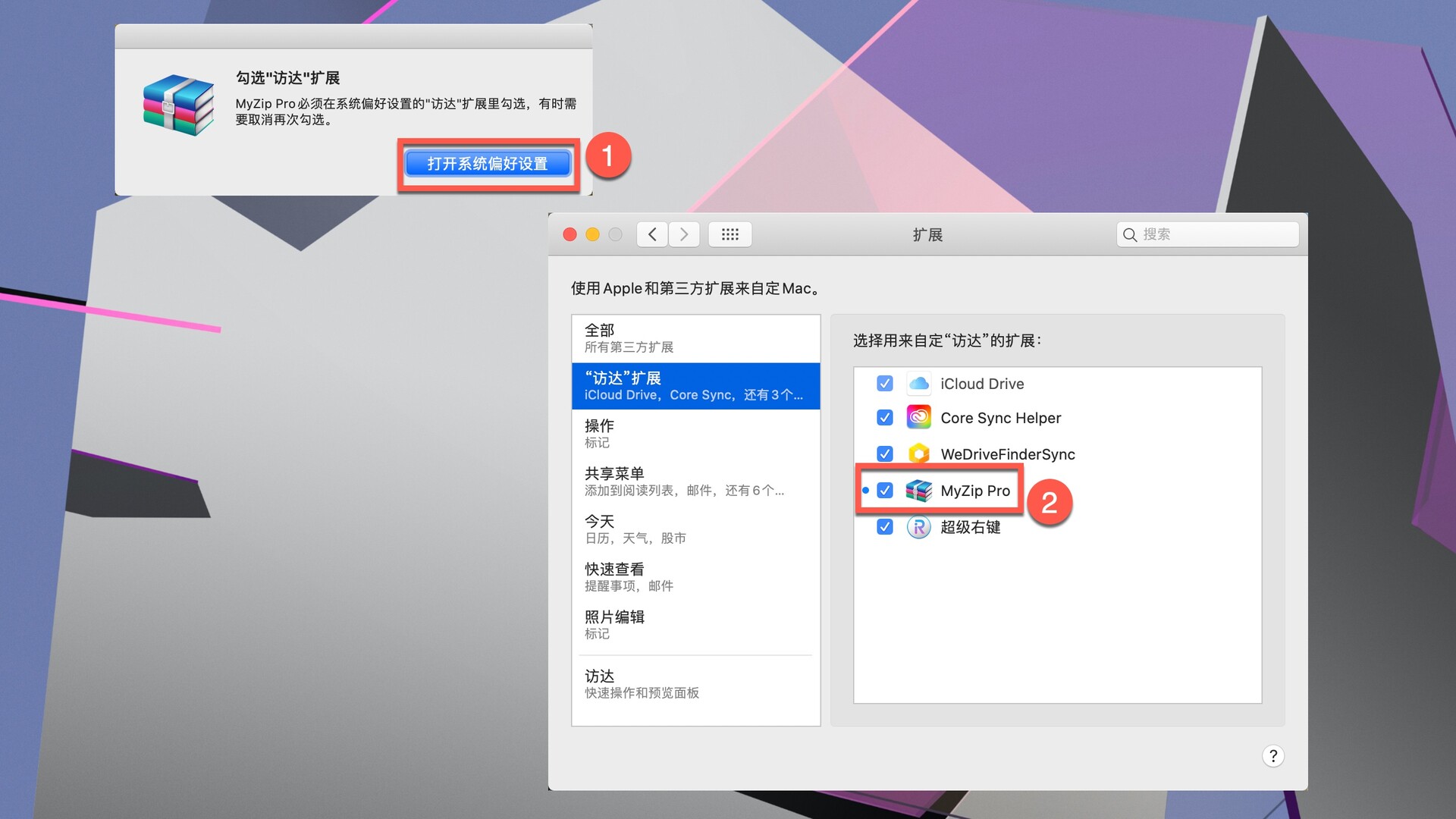Image resolution: width=1456 pixels, height=819 pixels.
Task: Uncheck the WeDriveFinderSync checkbox
Action: pyautogui.click(x=885, y=454)
